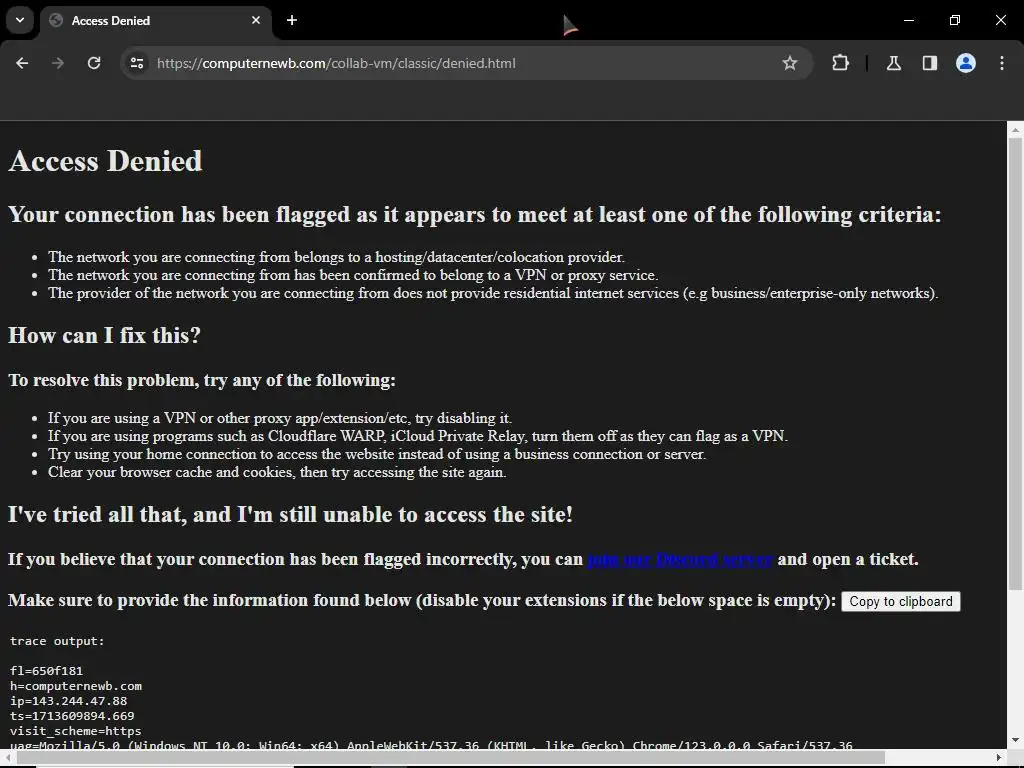Click 'Clear your browser cache and cookies' bullet
This screenshot has height=768, width=1024.
(x=277, y=472)
